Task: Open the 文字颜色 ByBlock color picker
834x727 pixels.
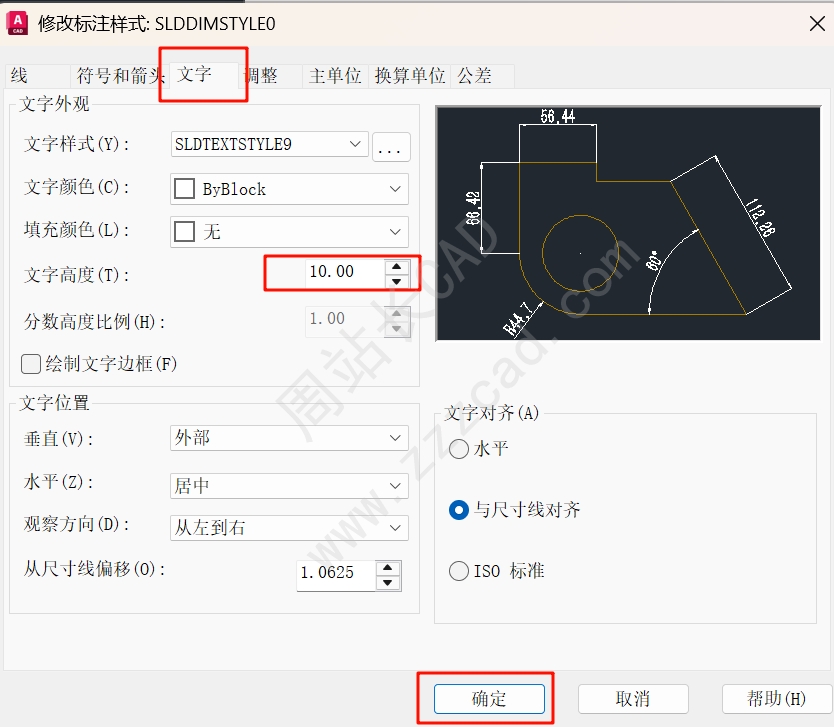Action: point(289,189)
